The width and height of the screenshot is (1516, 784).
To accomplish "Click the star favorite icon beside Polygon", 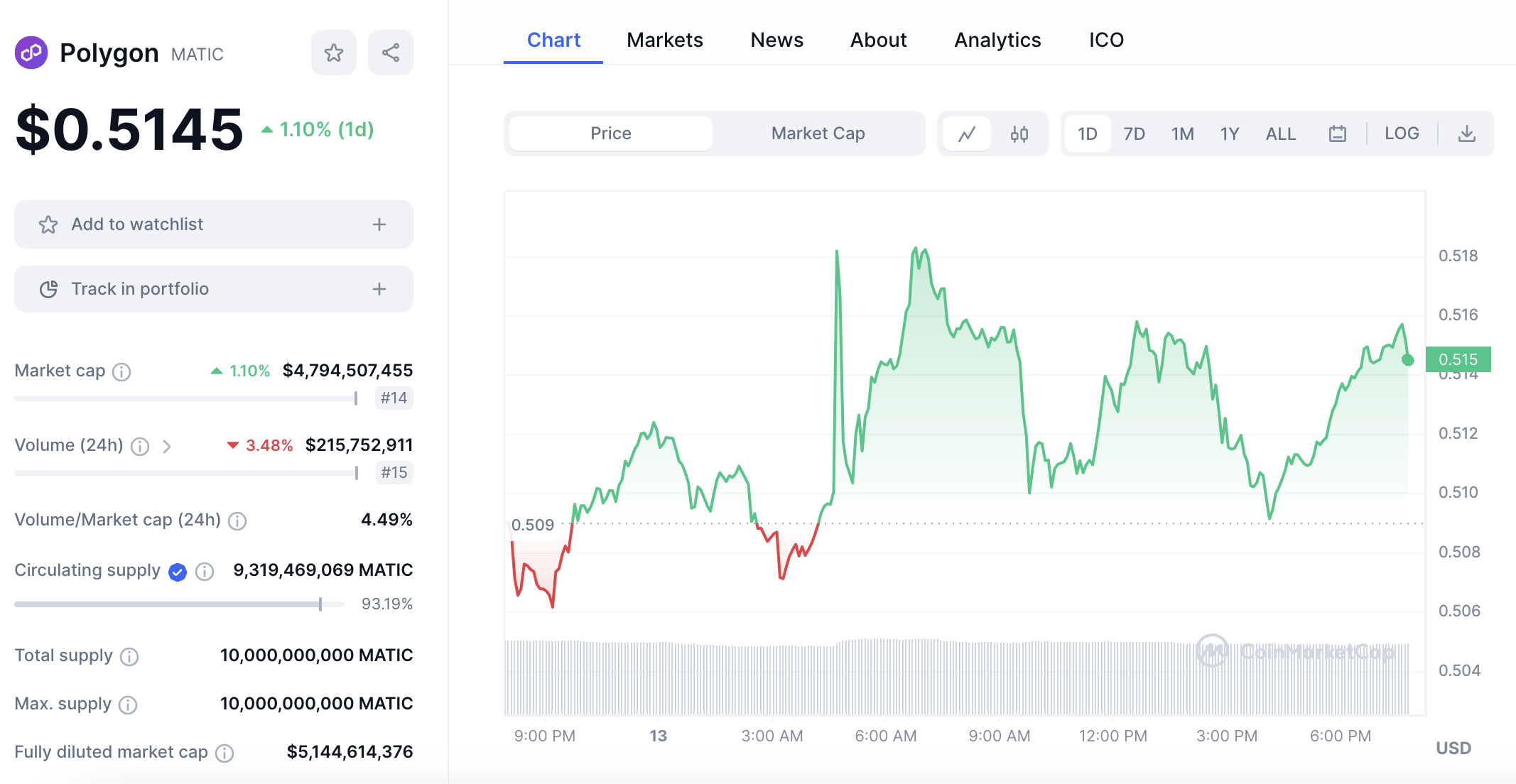I will pos(333,53).
